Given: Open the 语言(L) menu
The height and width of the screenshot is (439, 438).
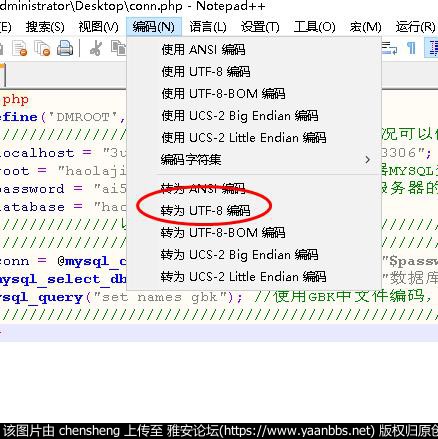Looking at the screenshot, I should click(208, 27).
